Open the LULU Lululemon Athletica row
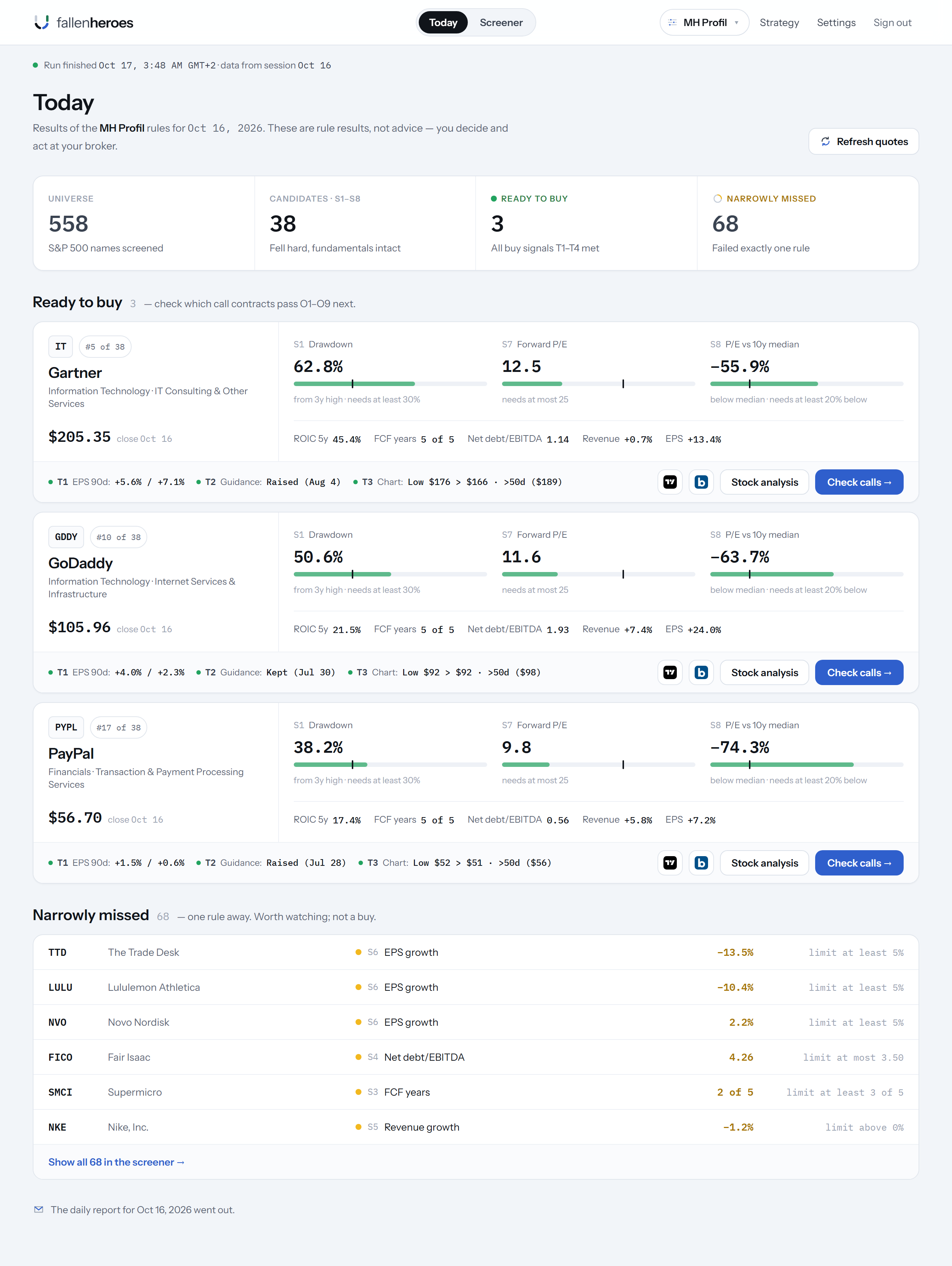This screenshot has height=1266, width=952. click(x=475, y=987)
